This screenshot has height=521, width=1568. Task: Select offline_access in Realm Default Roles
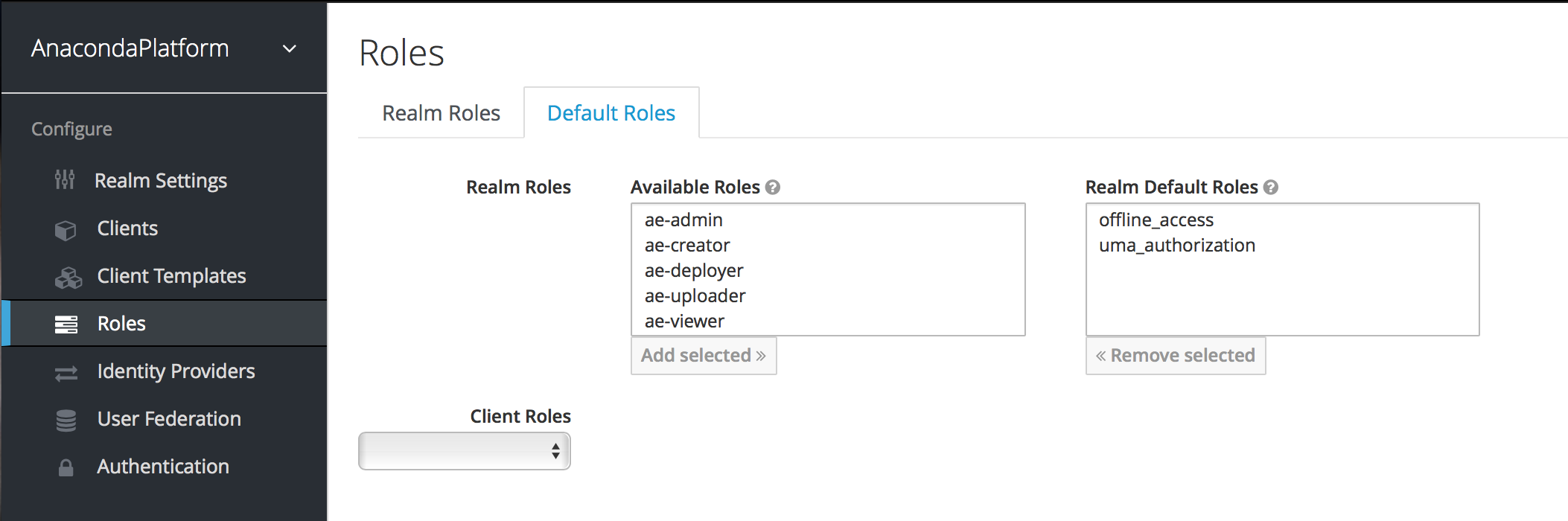[x=1156, y=220]
